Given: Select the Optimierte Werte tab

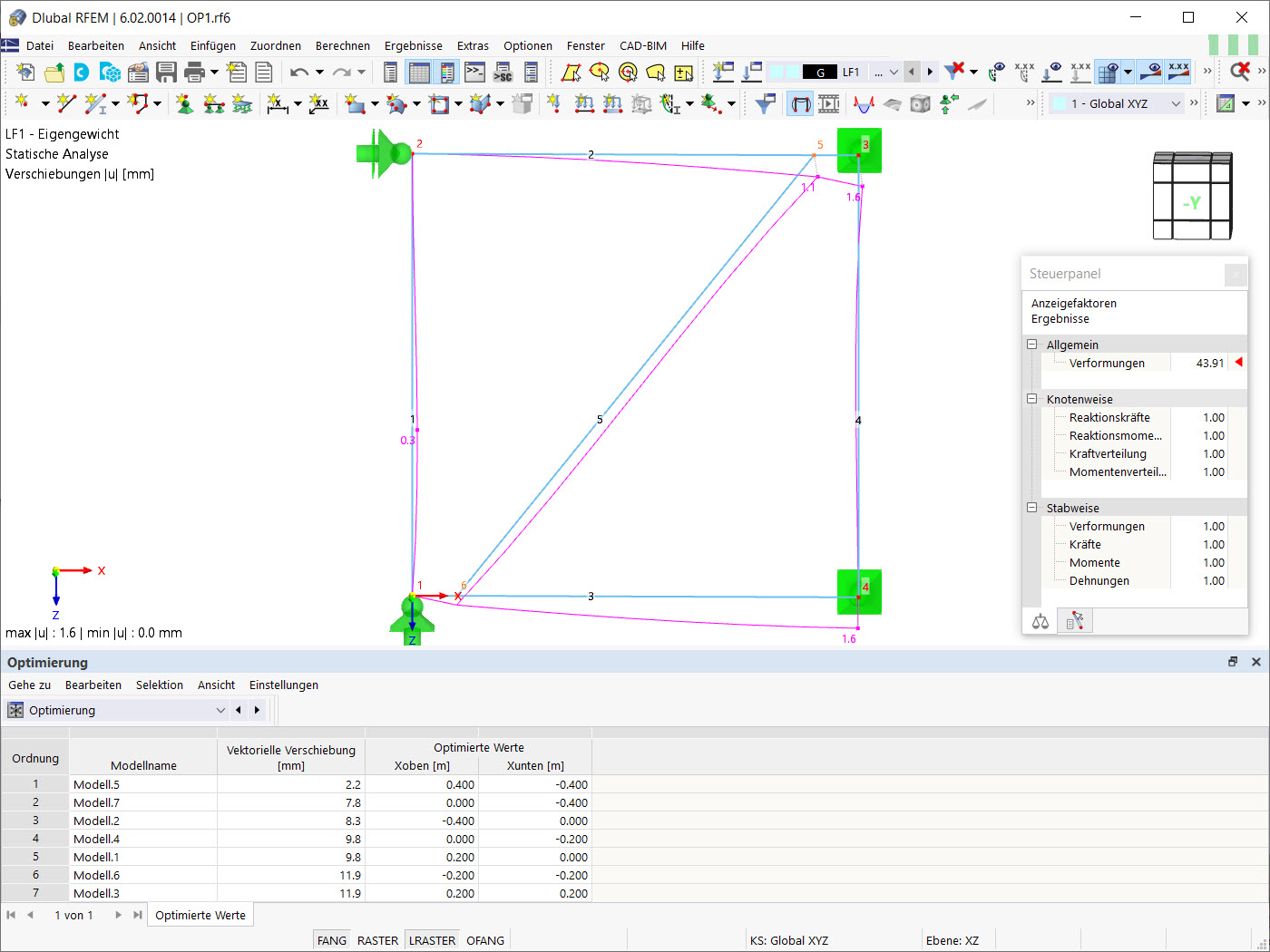Looking at the screenshot, I should point(200,916).
